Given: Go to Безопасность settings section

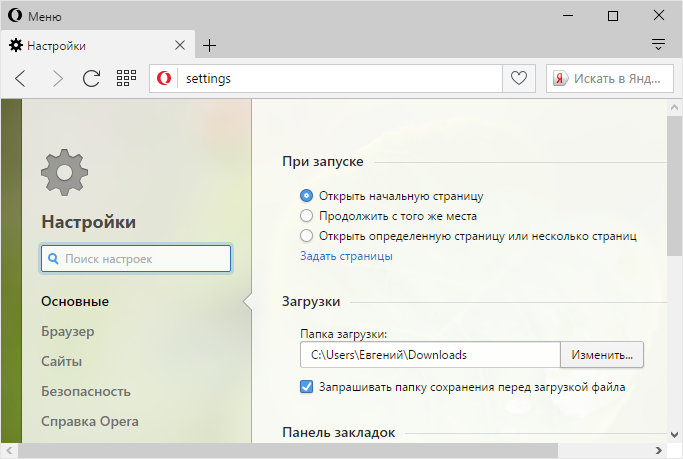Looking at the screenshot, I should pyautogui.click(x=83, y=391).
